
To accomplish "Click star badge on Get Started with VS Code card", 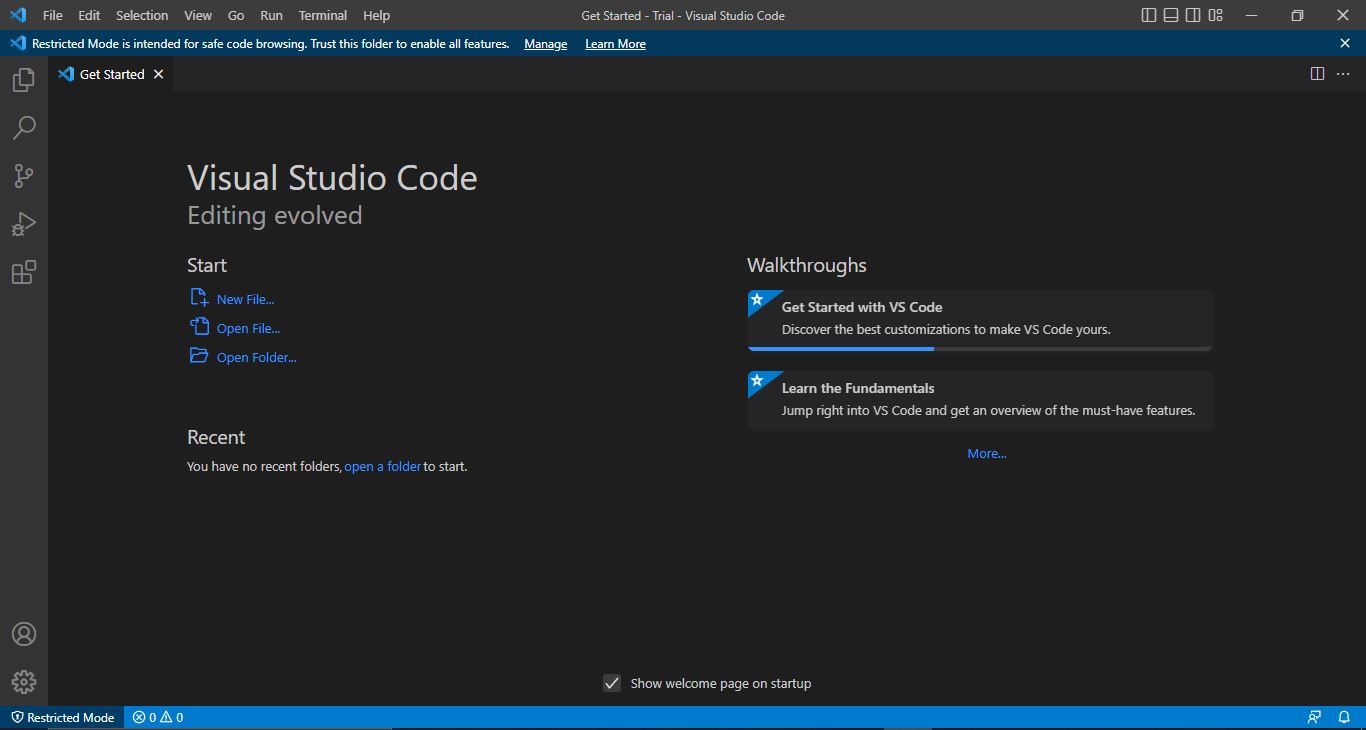I will click(757, 299).
